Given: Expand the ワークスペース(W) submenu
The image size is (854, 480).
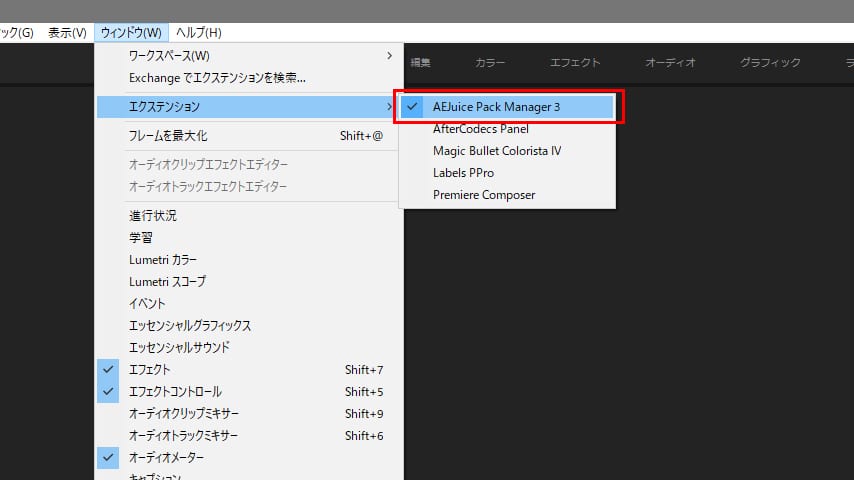Looking at the screenshot, I should tap(248, 56).
